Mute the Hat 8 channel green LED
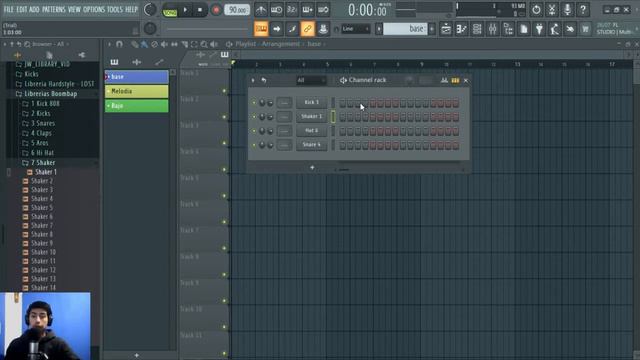 click(x=254, y=131)
